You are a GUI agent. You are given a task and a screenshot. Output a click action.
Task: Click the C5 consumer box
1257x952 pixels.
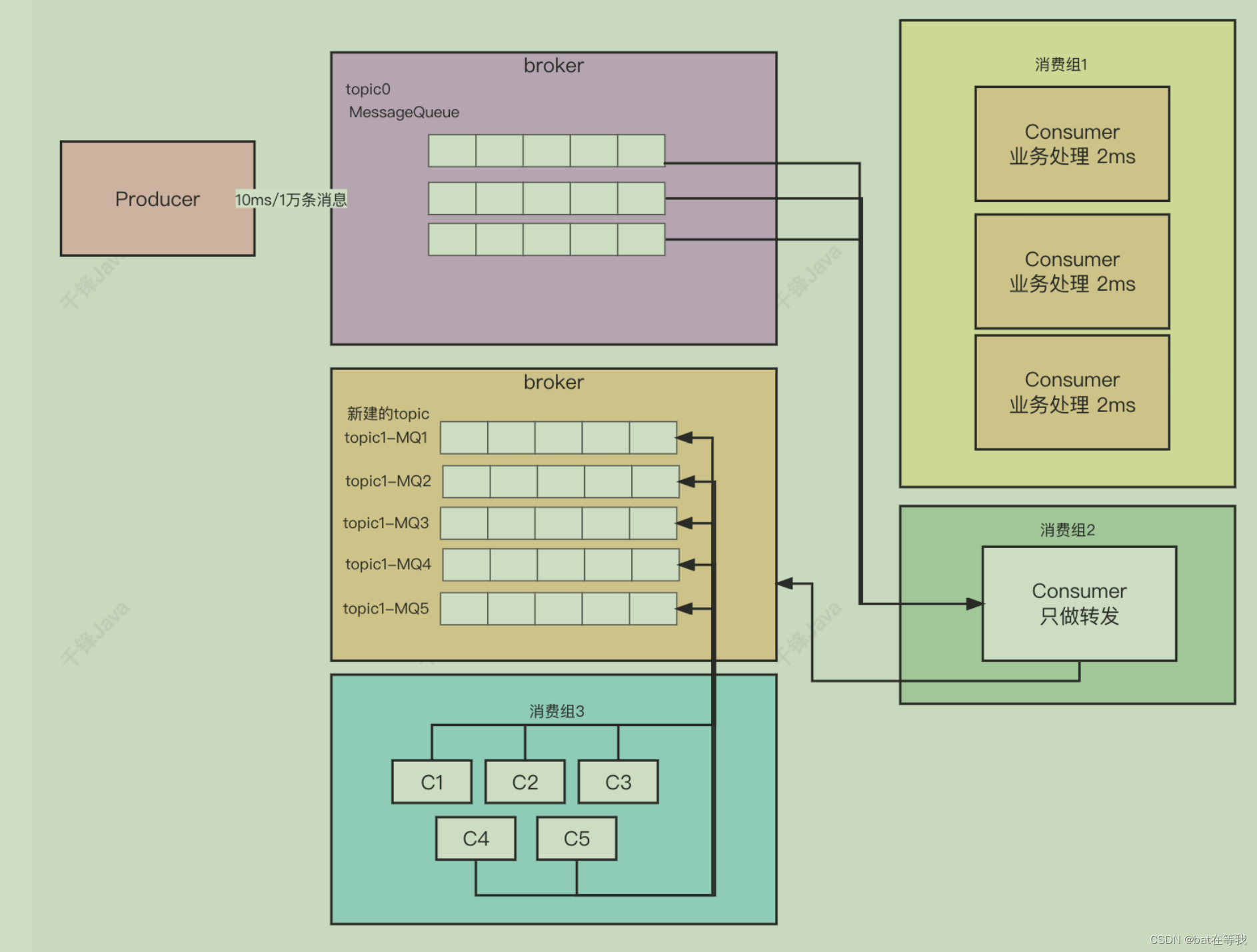tap(577, 839)
